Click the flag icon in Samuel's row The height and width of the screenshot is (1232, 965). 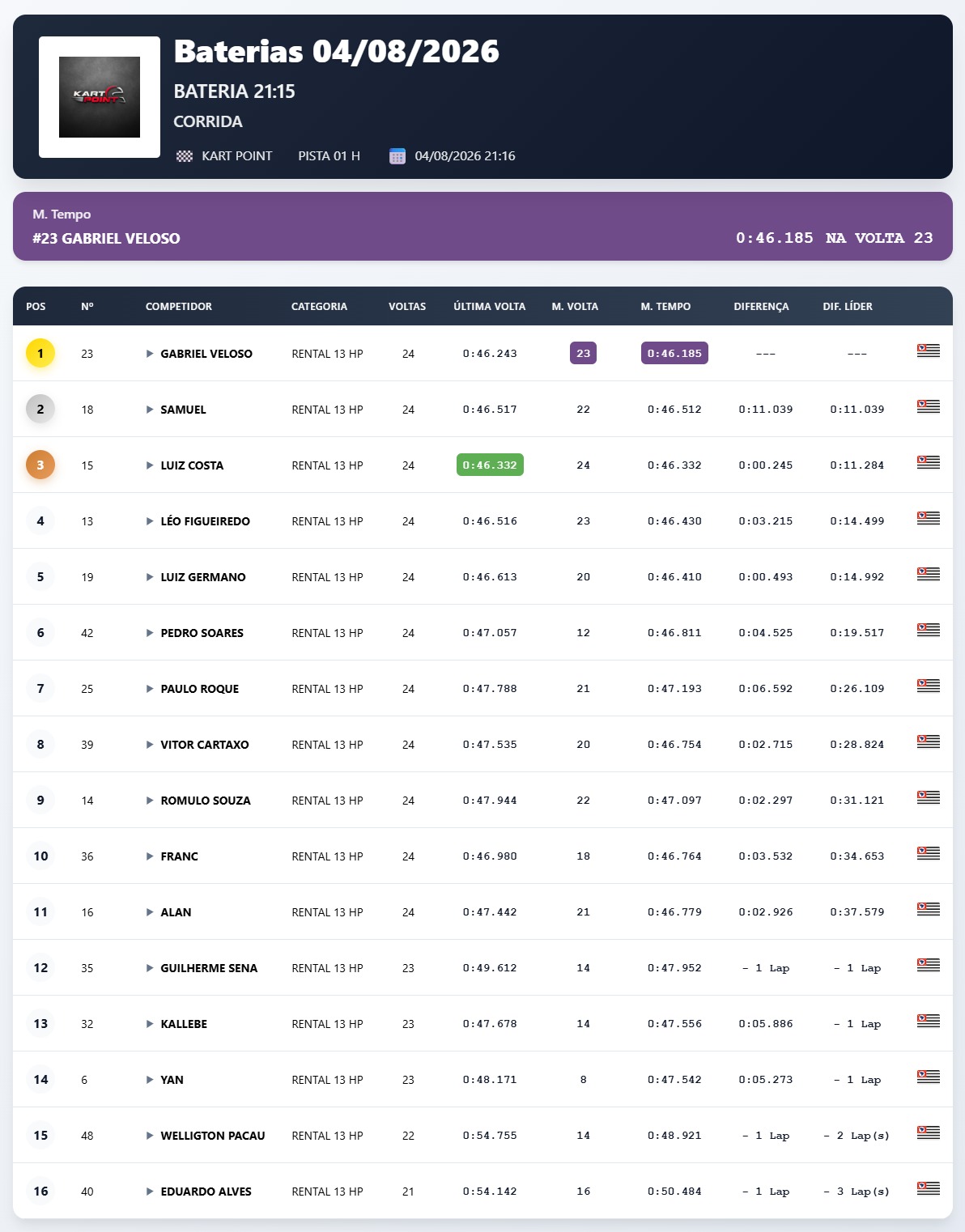(928, 406)
